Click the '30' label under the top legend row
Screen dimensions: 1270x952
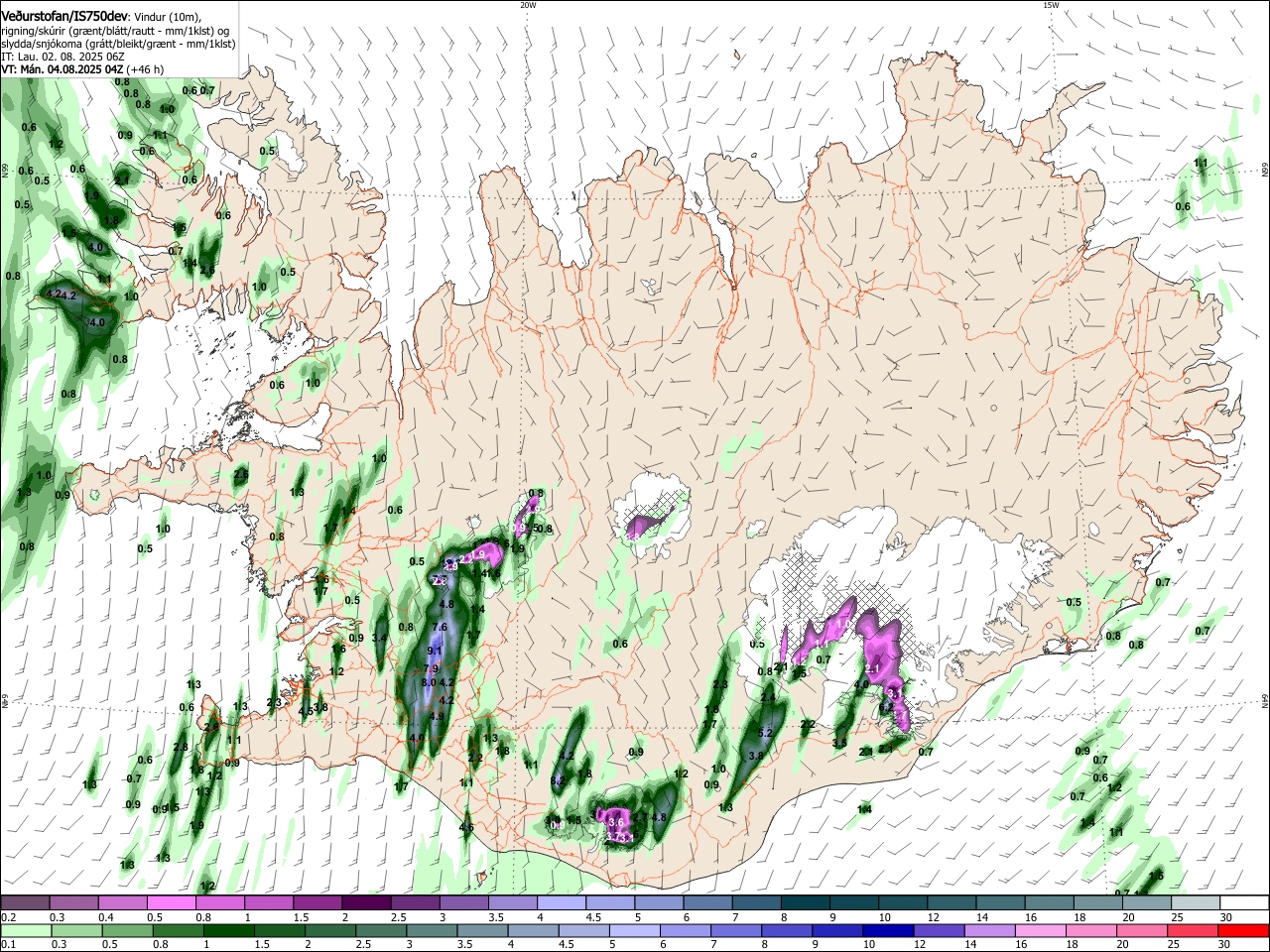click(1225, 917)
